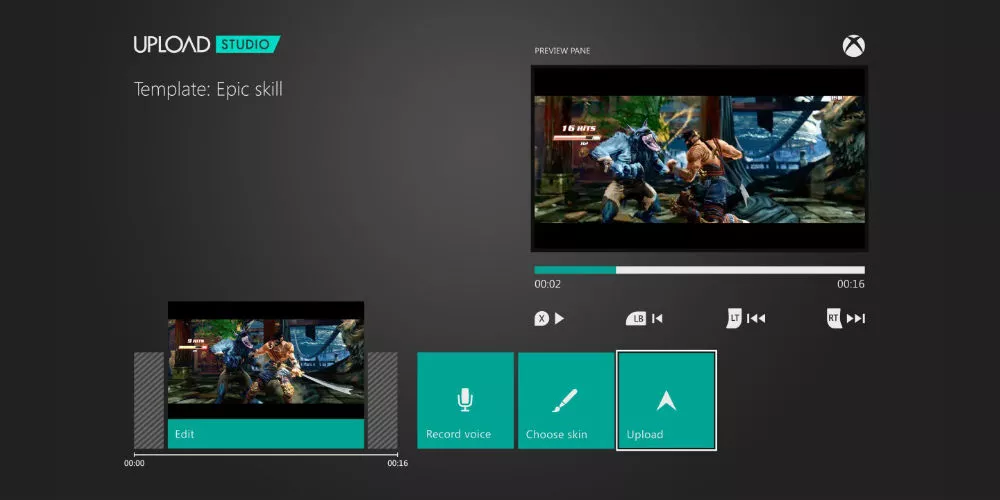This screenshot has width=1000, height=500.
Task: Click the LT rewind control
Action: (x=746, y=318)
